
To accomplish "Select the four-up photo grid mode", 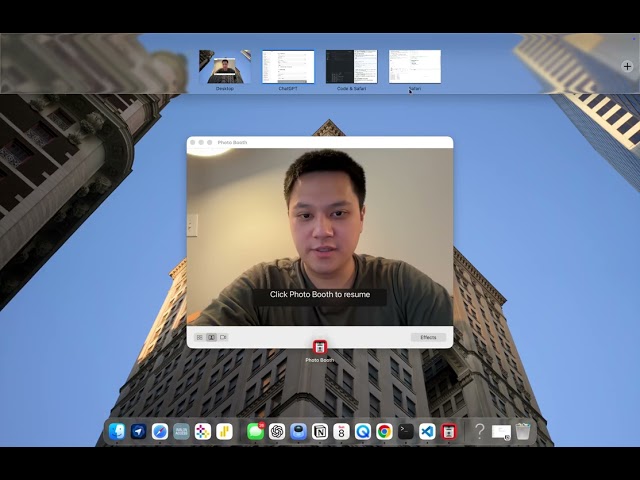I will coord(199,337).
